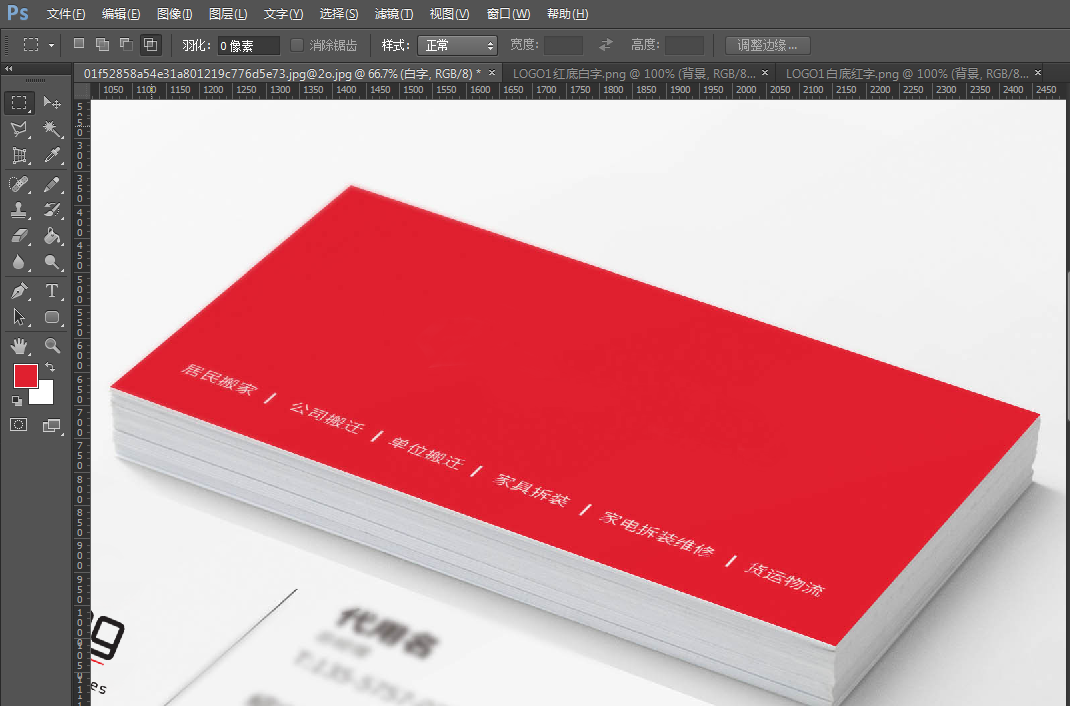Toggle Quick Mask mode

19,425
